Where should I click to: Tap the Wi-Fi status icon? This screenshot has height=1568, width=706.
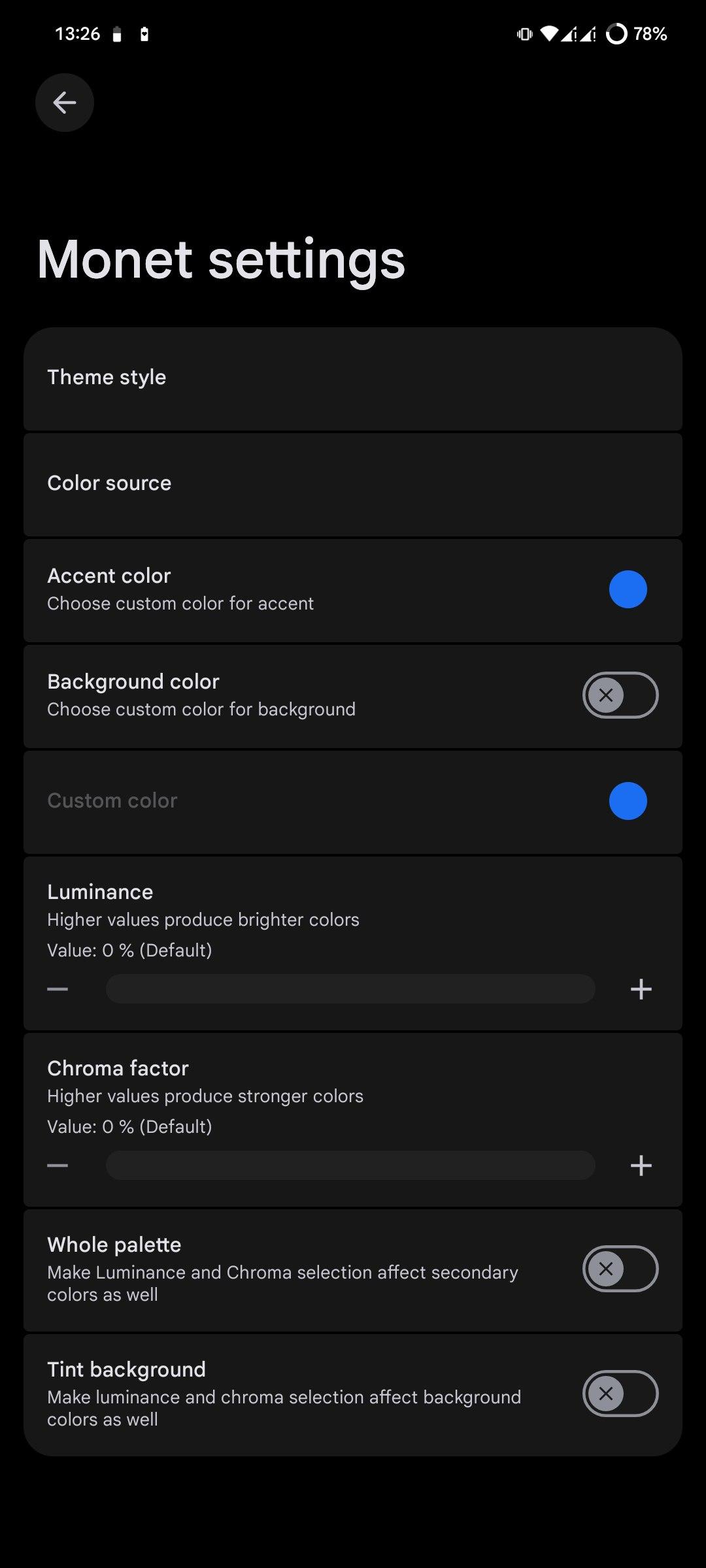(x=549, y=34)
